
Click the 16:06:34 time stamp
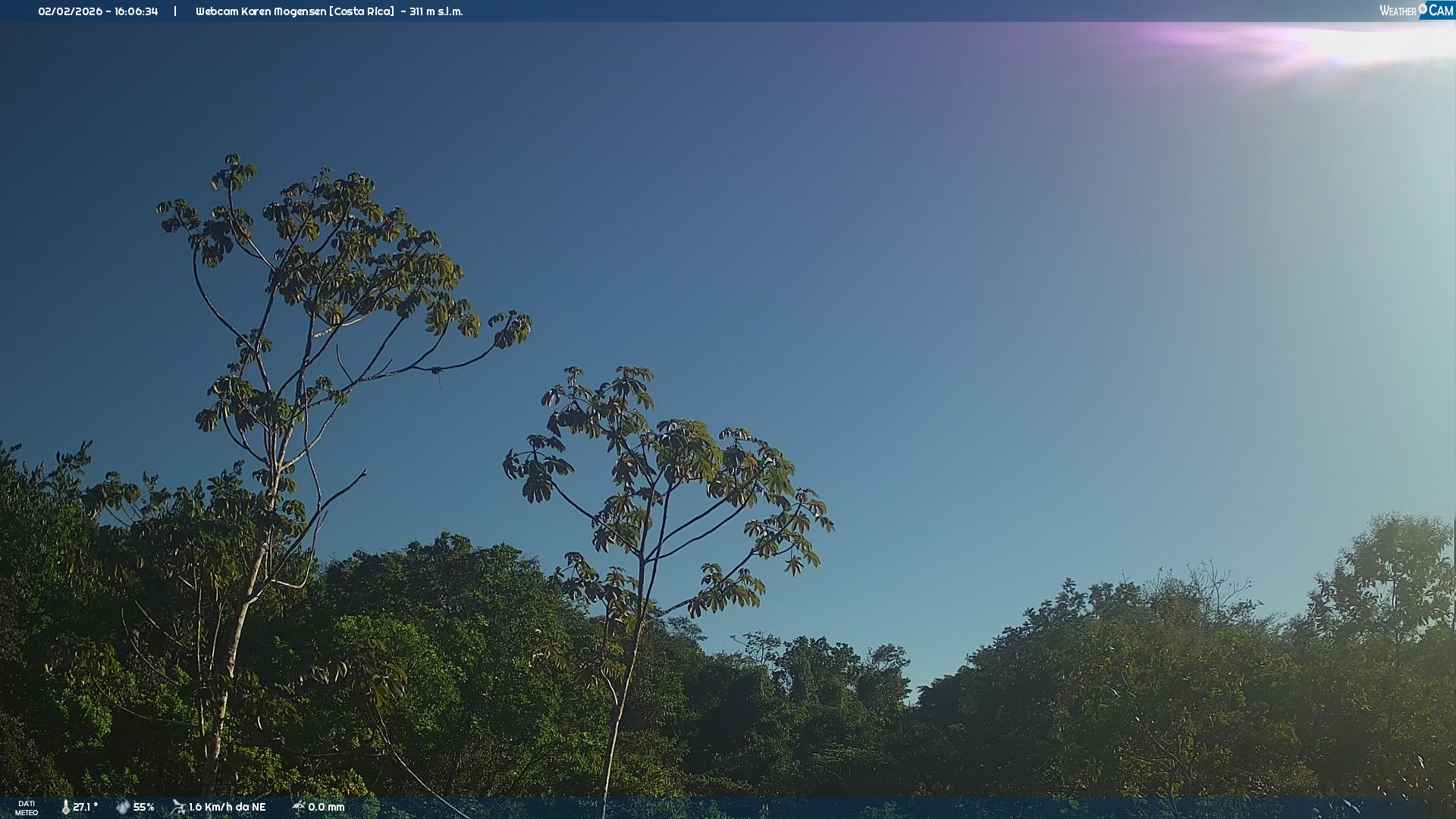tap(136, 11)
